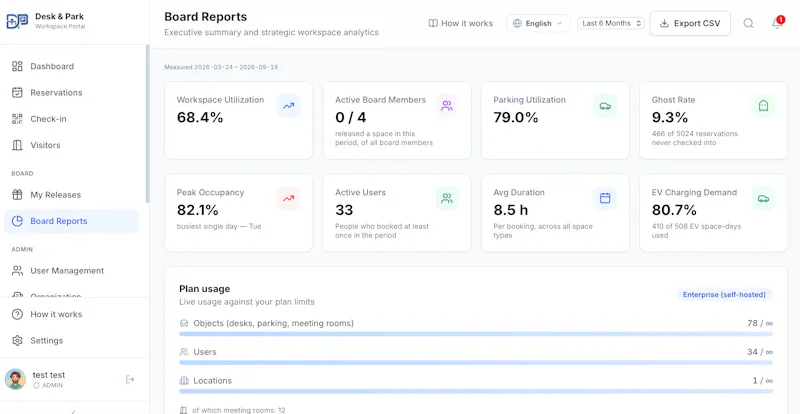The image size is (800, 414).
Task: Go to Reservations in the sidebar
Action: coord(71,92)
